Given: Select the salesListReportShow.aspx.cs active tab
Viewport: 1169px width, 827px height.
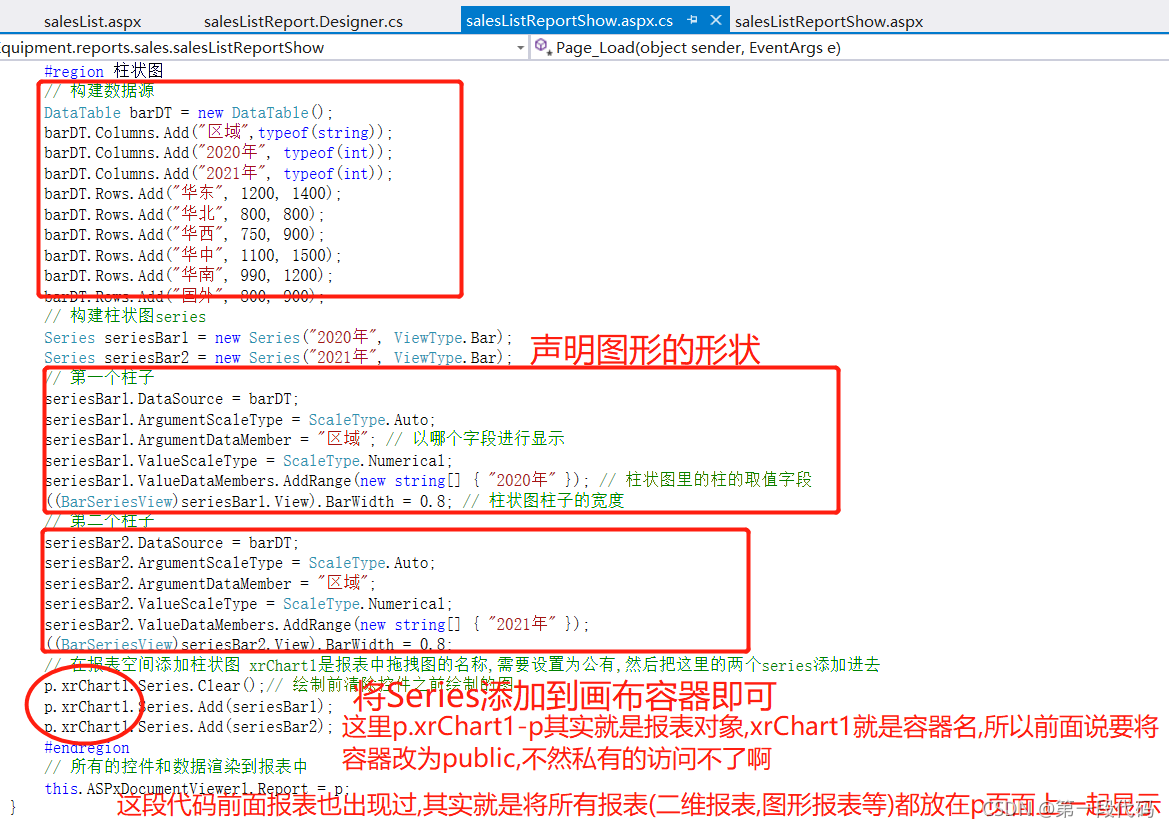Looking at the screenshot, I should [x=569, y=21].
